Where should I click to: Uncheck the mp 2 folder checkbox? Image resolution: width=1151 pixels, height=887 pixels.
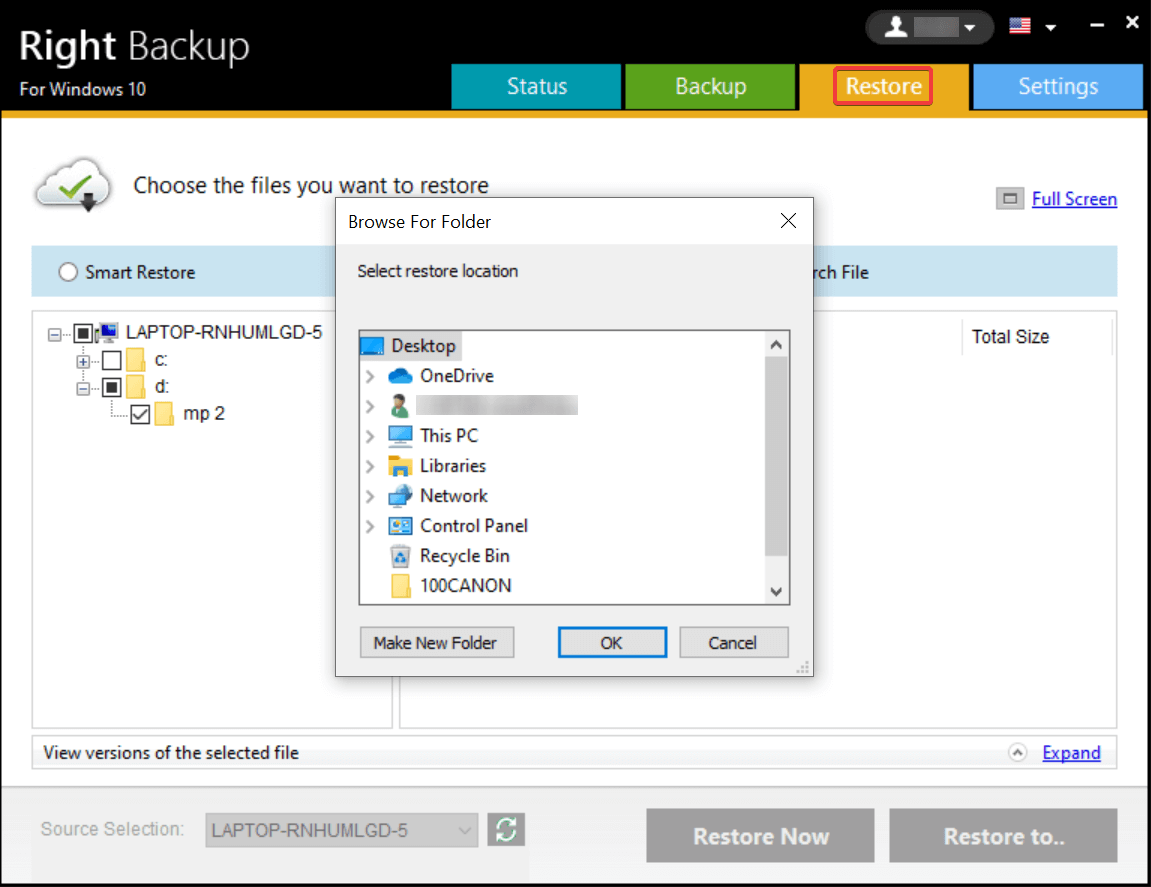tap(140, 413)
